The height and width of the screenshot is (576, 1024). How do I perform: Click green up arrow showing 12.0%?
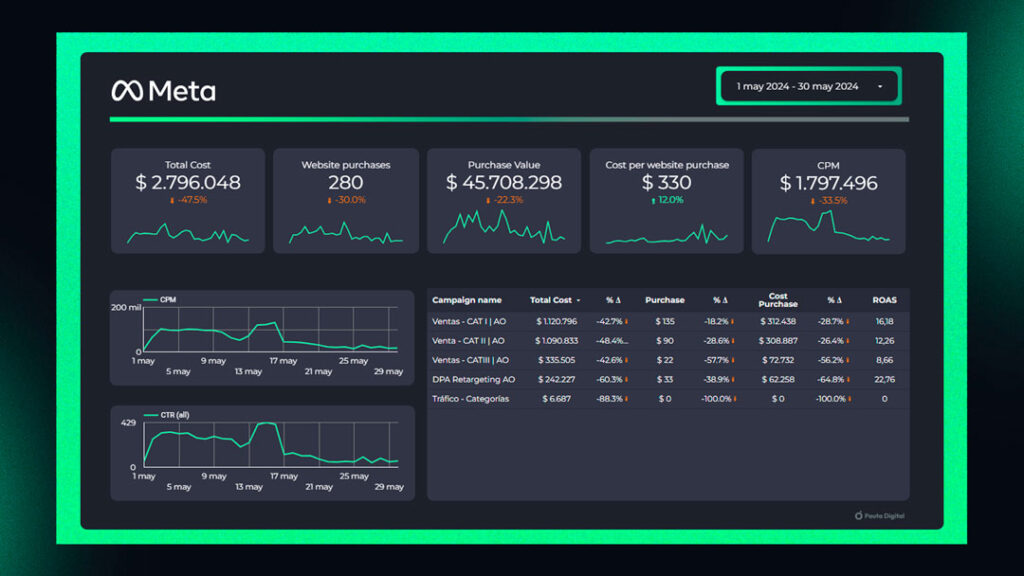coord(653,200)
